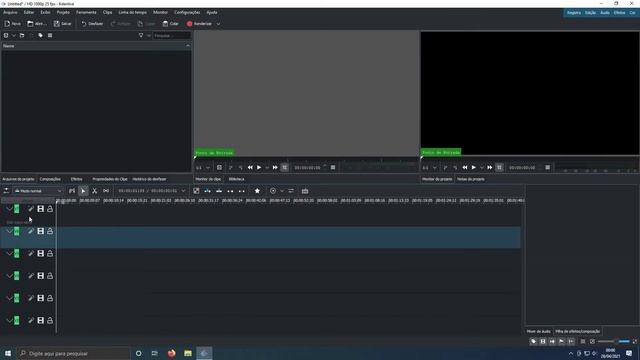Image resolution: width=640 pixels, height=360 pixels.
Task: Switch to Propriedades do Clipe tab
Action: pyautogui.click(x=110, y=179)
